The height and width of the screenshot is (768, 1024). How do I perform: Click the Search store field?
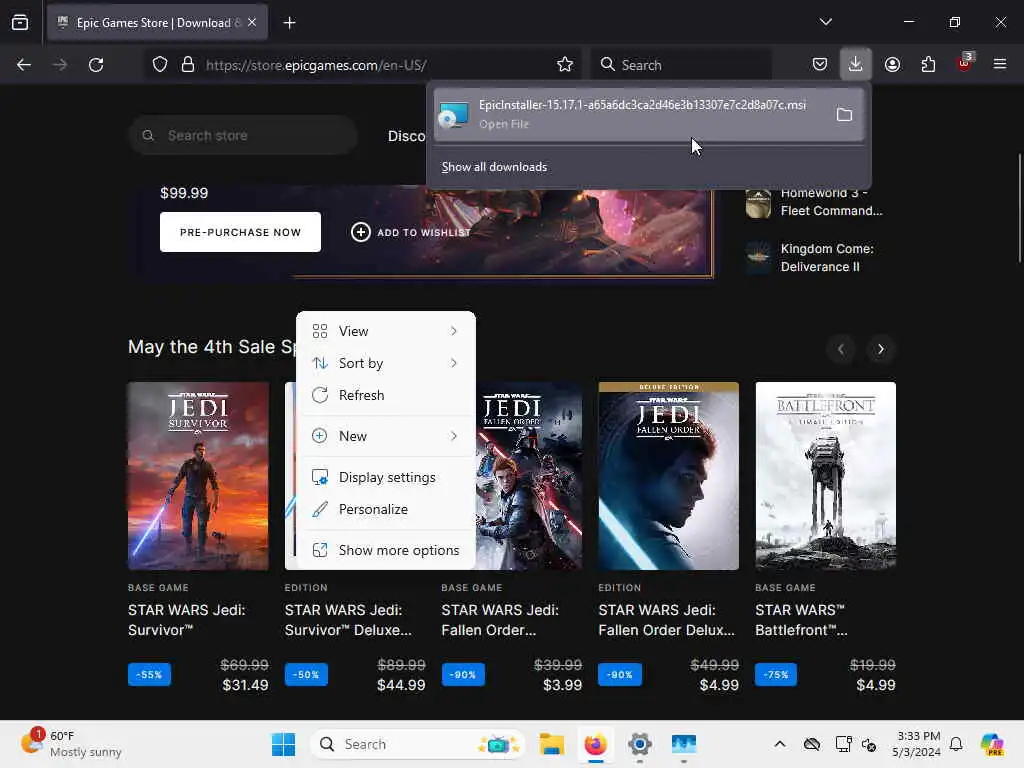tap(243, 135)
